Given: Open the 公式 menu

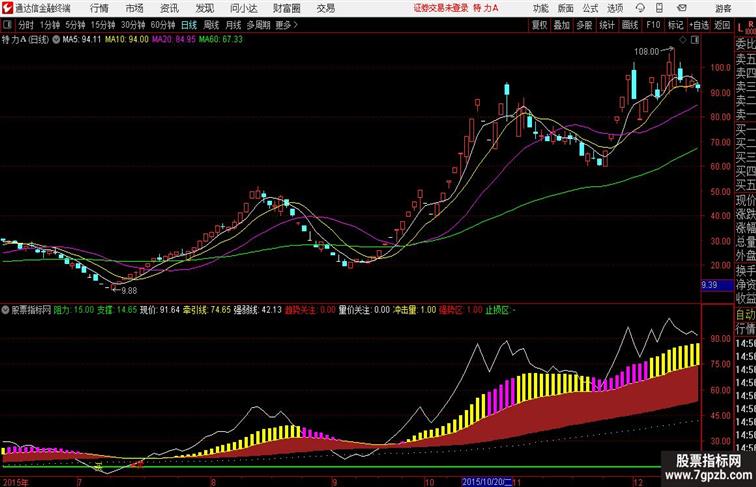Looking at the screenshot, I should click(590, 8).
